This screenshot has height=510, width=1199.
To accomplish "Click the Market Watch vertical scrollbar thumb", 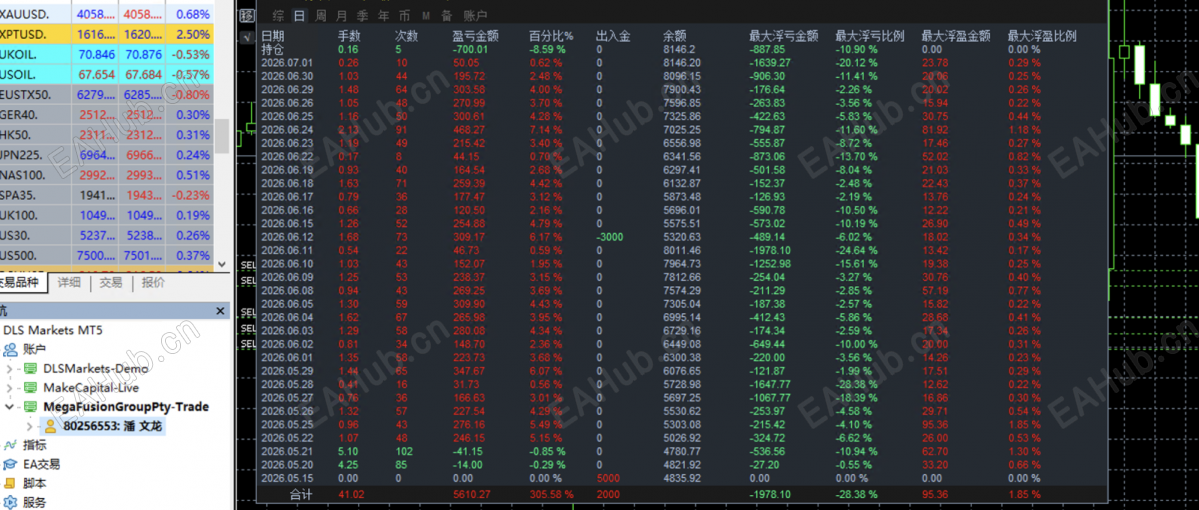I will coord(223,135).
